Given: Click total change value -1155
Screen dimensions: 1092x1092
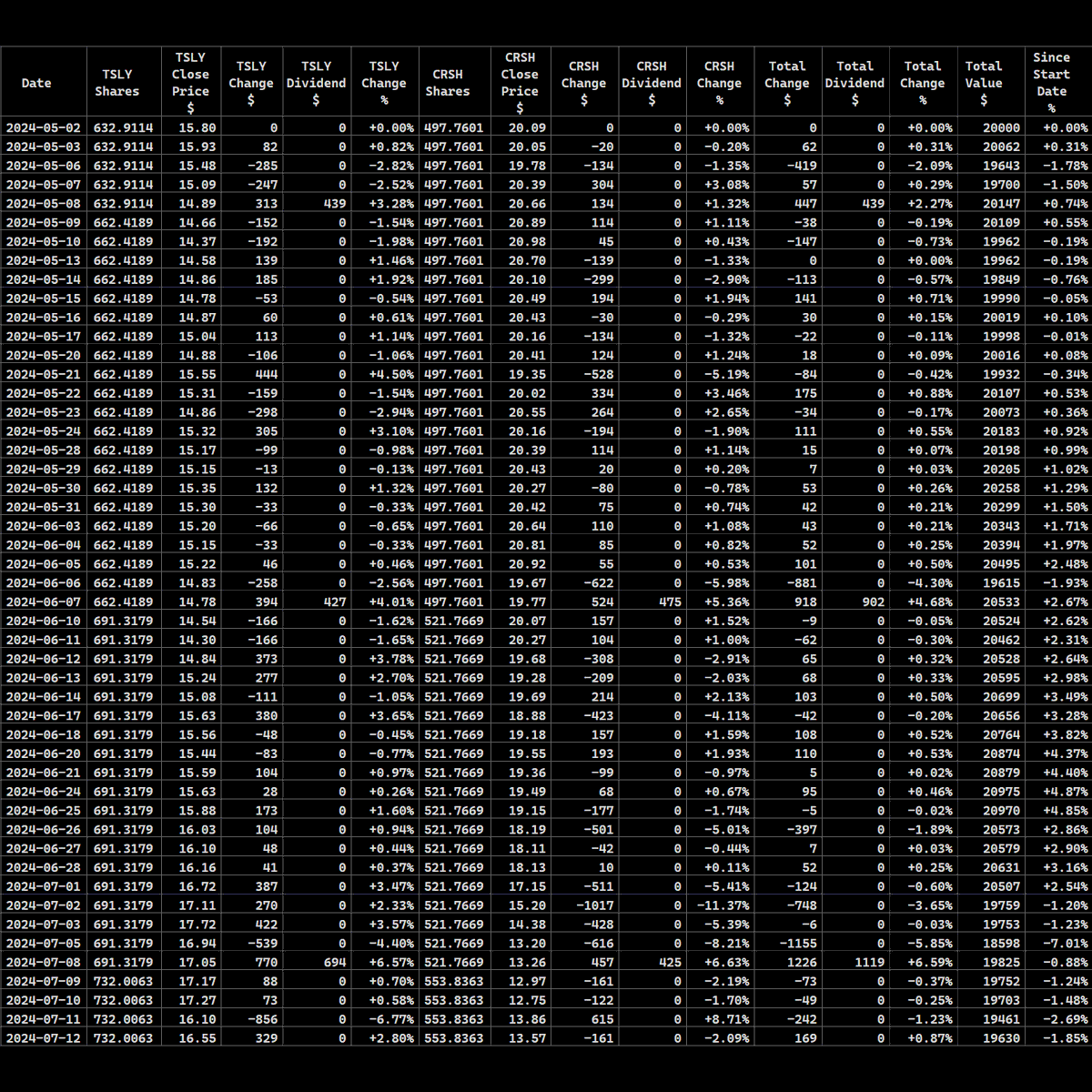Looking at the screenshot, I should tap(798, 944).
